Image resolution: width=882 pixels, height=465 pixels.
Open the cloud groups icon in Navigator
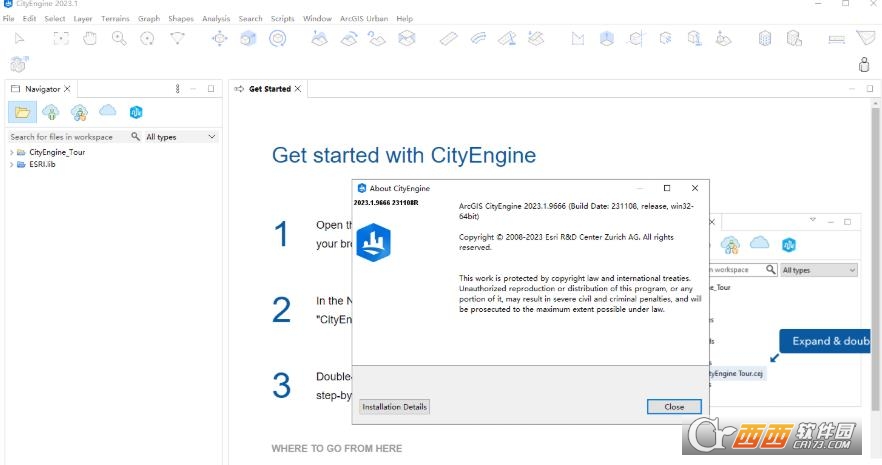[x=79, y=112]
